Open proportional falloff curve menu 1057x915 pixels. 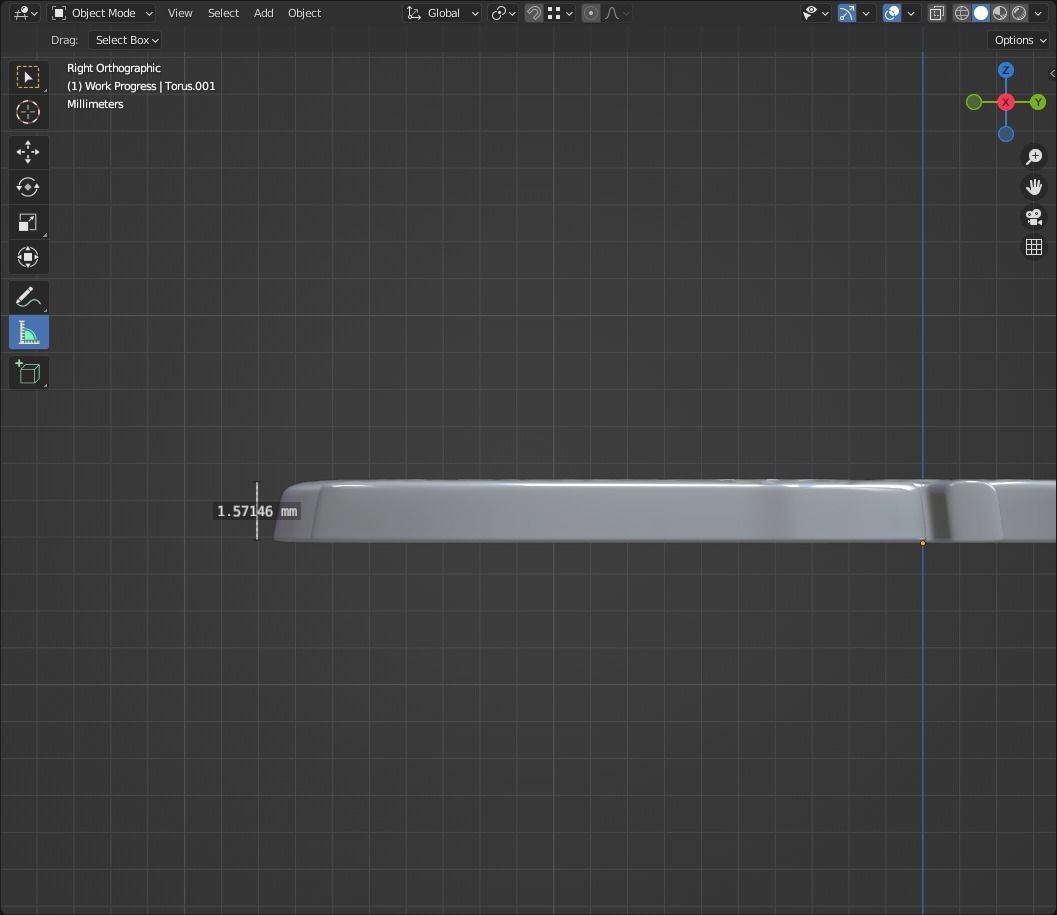click(x=617, y=13)
